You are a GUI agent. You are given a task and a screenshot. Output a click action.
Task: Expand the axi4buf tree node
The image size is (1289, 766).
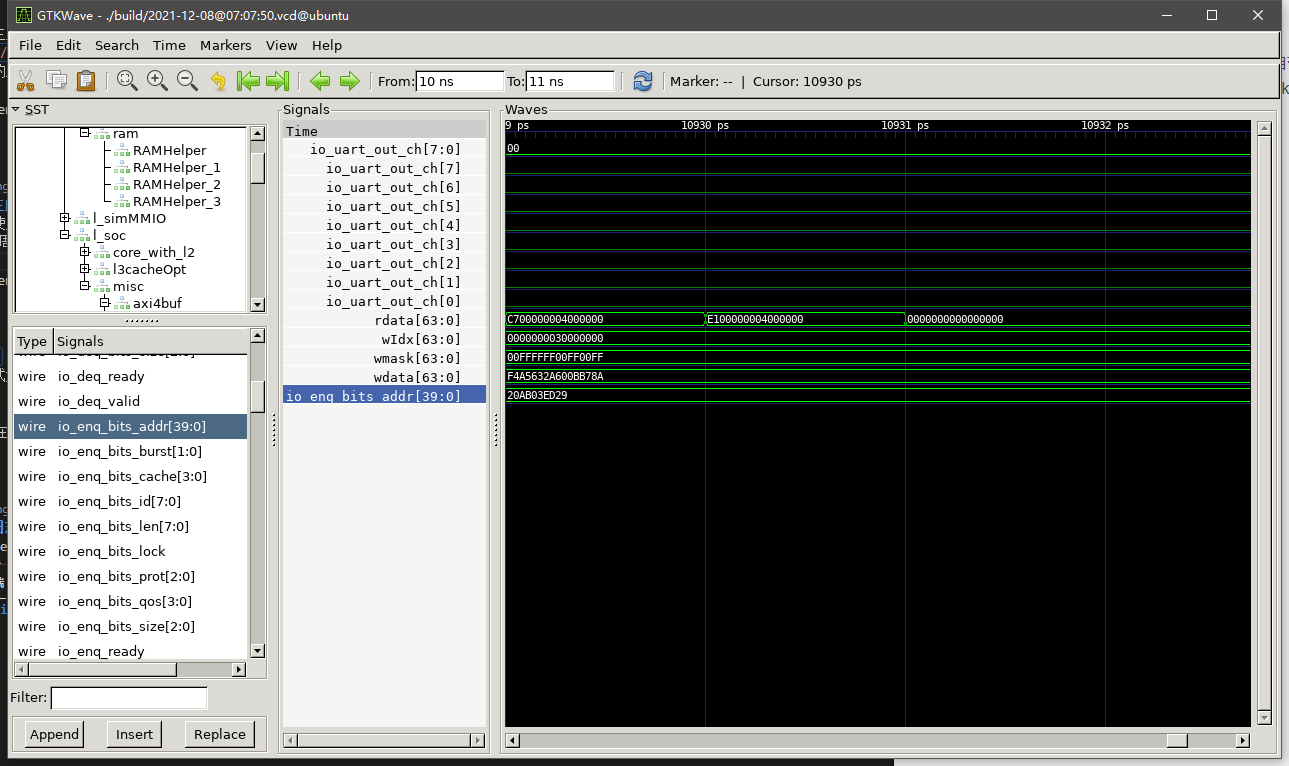[x=105, y=303]
